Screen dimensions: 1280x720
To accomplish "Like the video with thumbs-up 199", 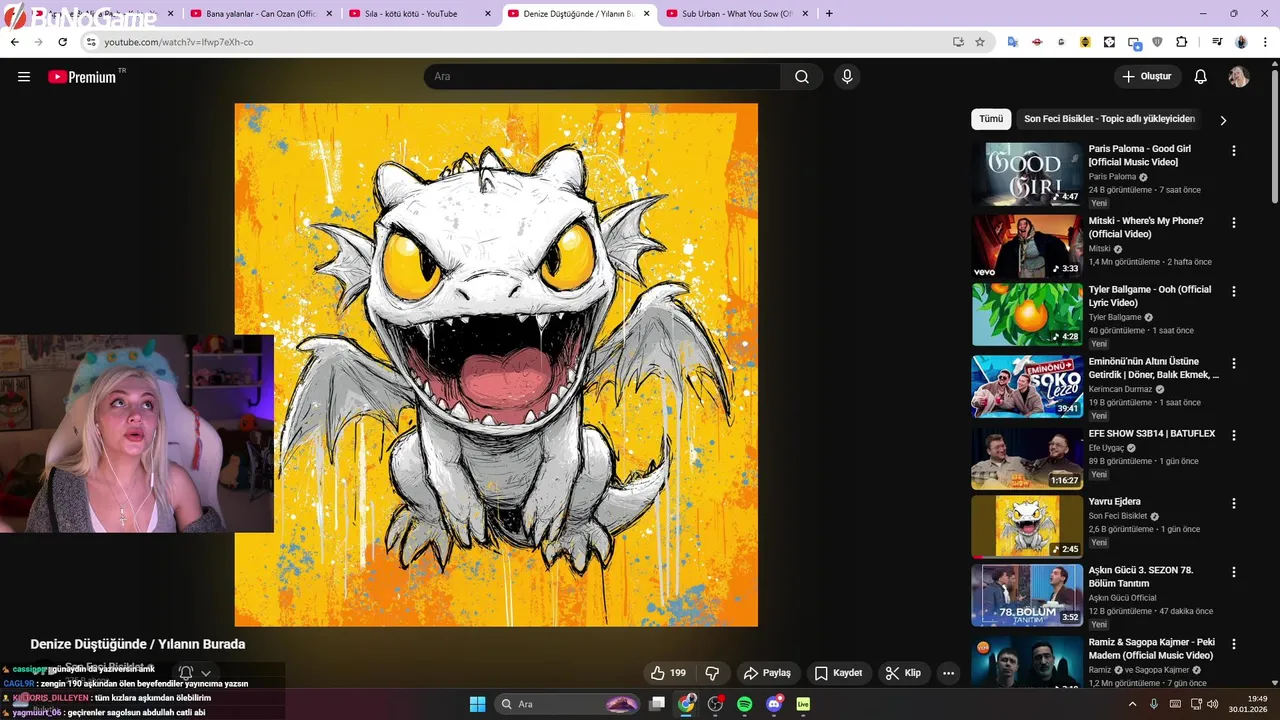I will 668,673.
